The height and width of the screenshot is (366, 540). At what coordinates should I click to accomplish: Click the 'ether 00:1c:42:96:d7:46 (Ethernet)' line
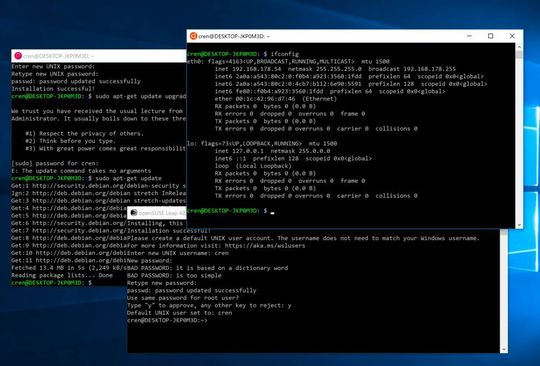[276, 99]
